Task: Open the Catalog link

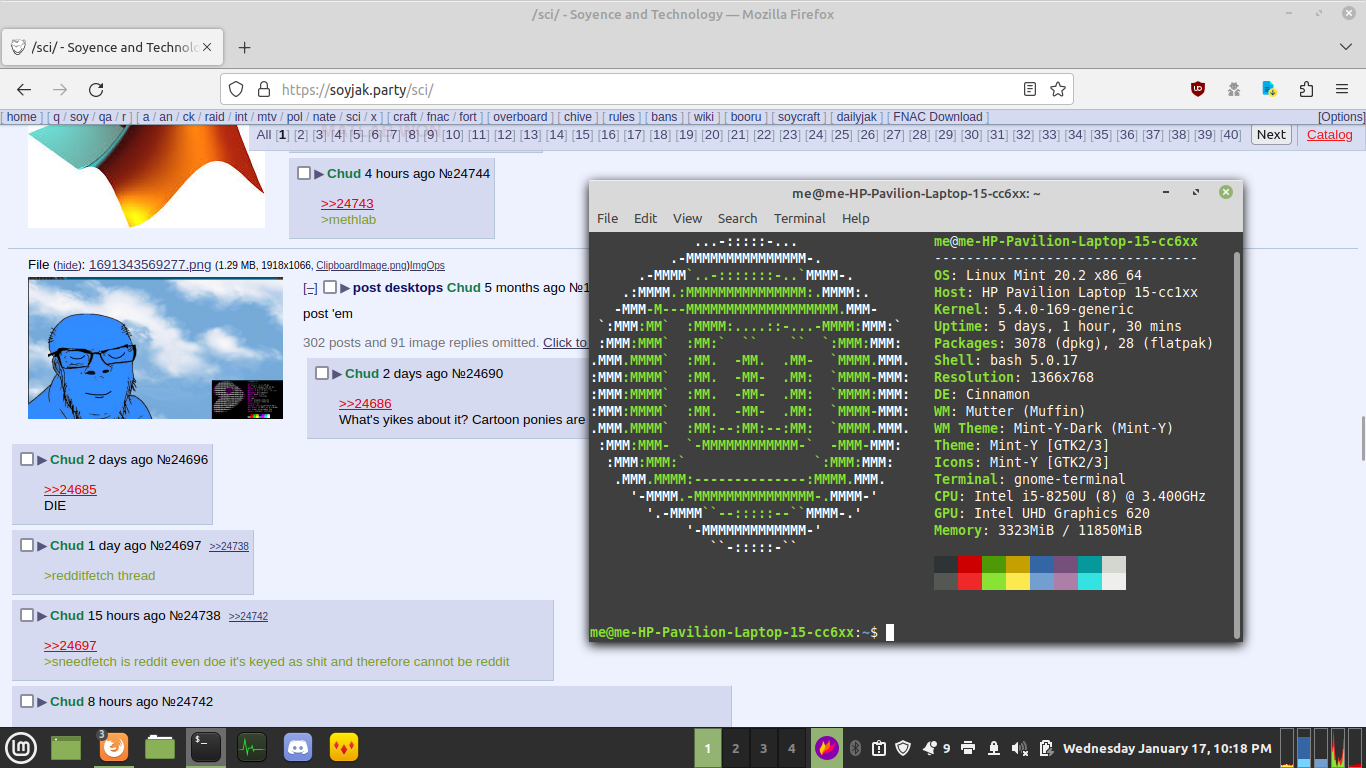Action: click(1329, 135)
